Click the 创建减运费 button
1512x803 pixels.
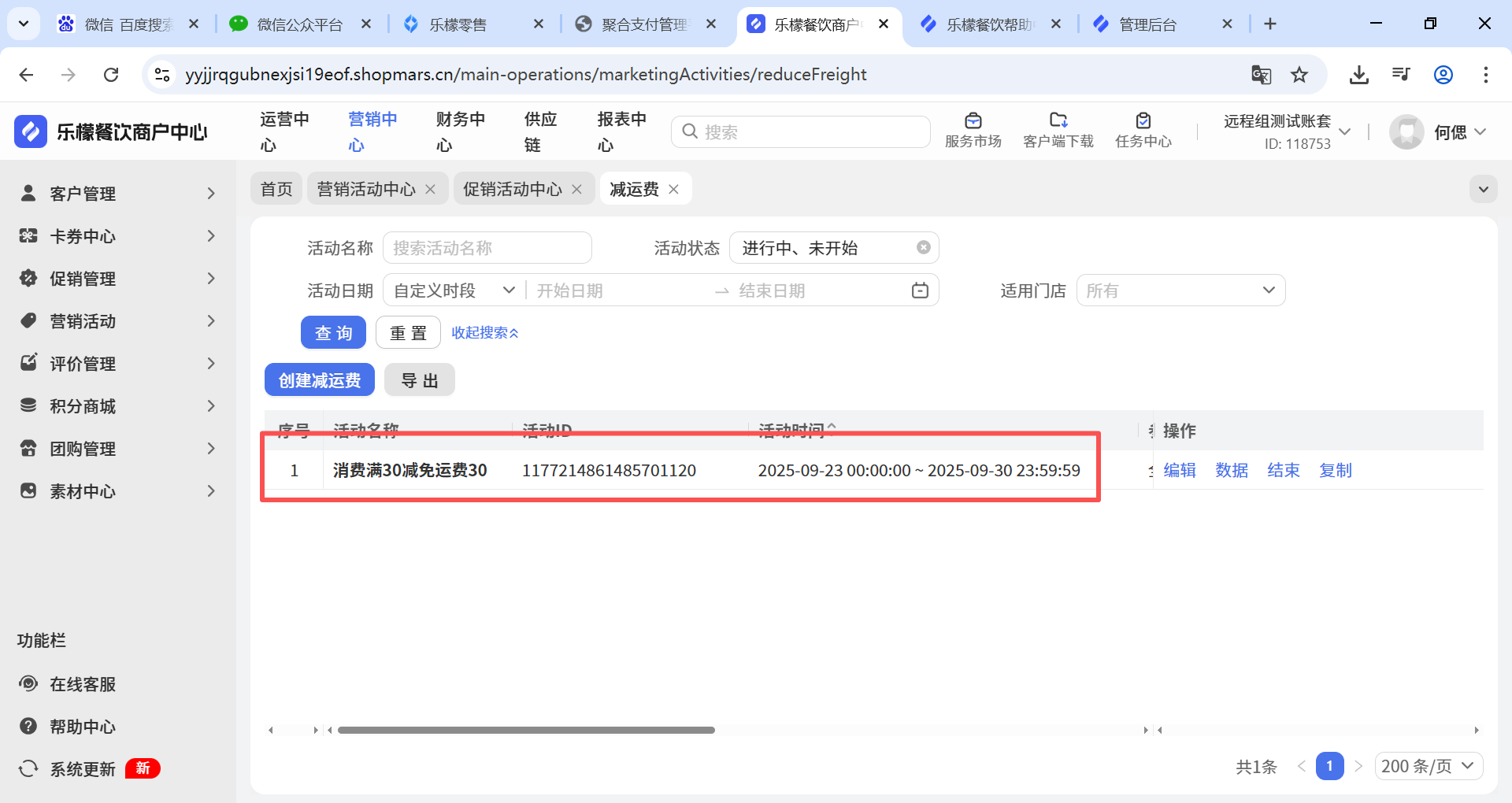pos(320,380)
